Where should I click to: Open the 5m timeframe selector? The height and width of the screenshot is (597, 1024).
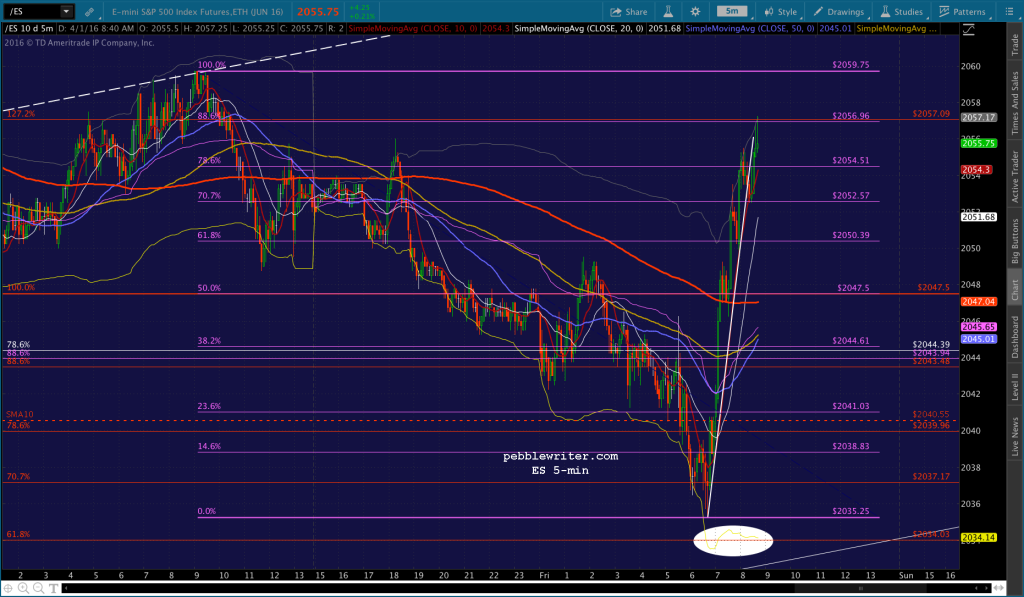732,11
